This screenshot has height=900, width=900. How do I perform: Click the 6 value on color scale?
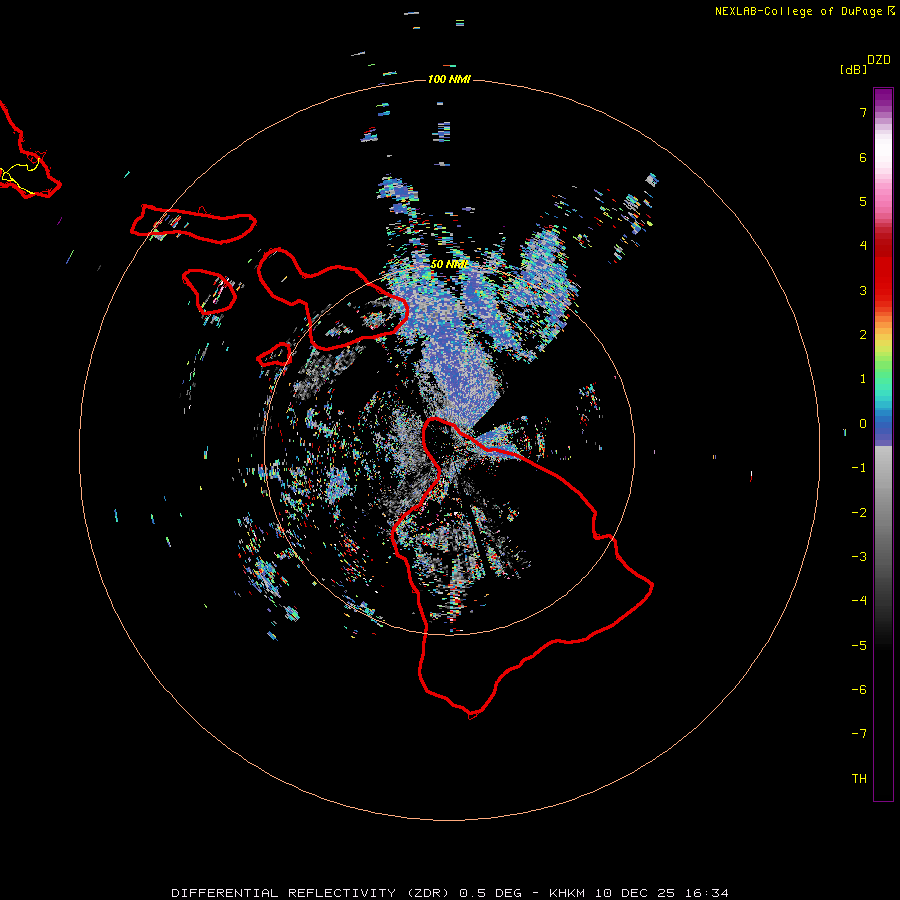(x=863, y=157)
